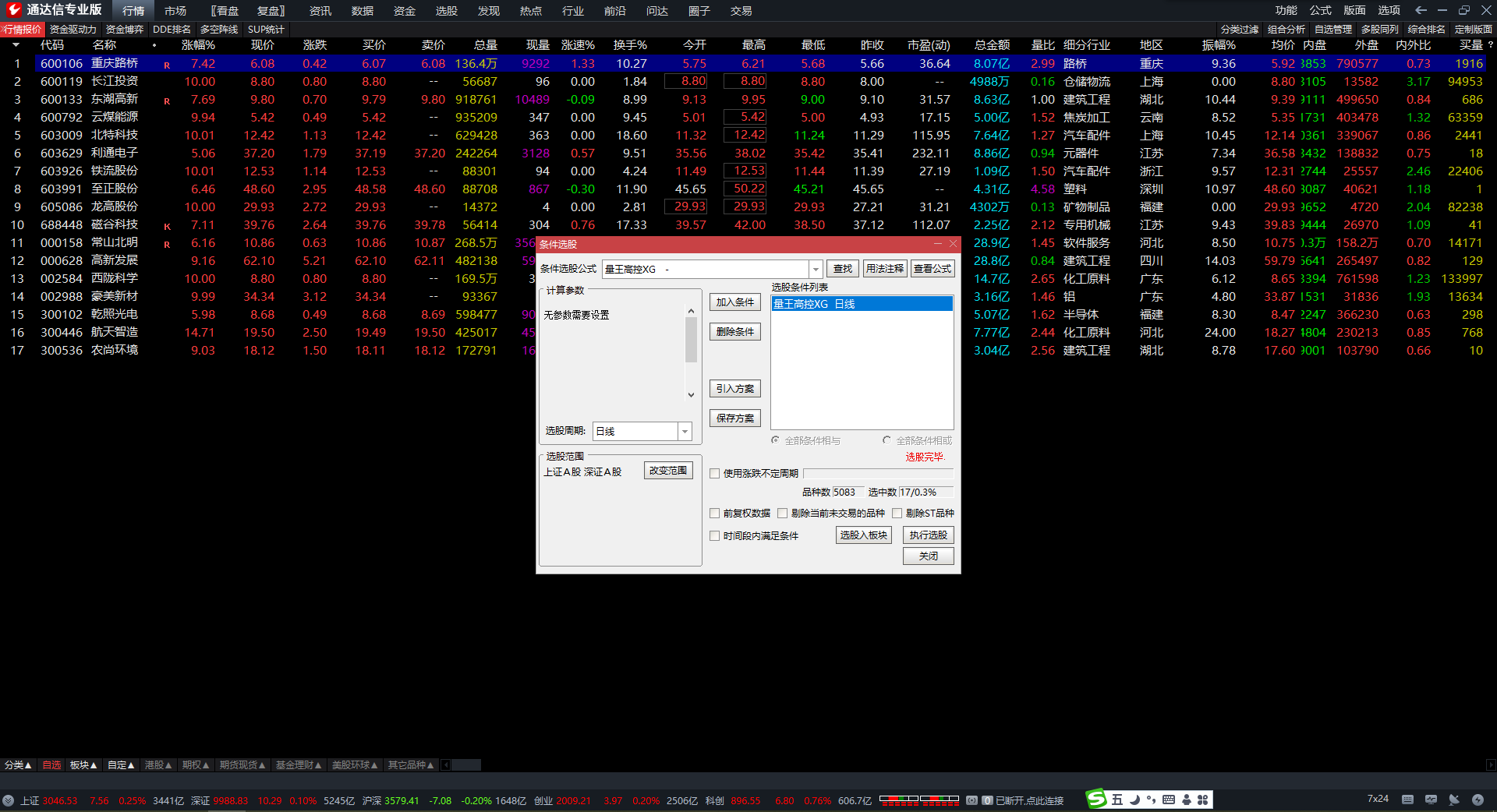Open the satellite dish icon in status bar

[x=1454, y=800]
